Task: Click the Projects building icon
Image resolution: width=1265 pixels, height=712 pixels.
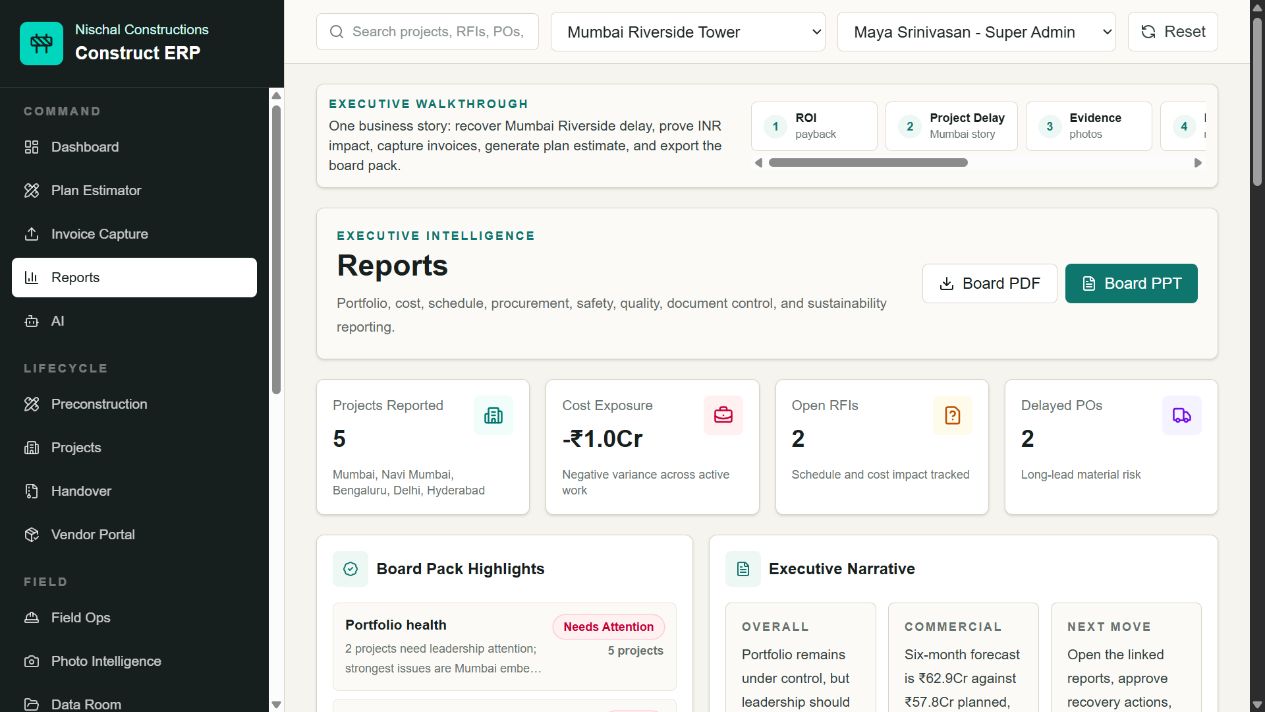Action: (32, 448)
